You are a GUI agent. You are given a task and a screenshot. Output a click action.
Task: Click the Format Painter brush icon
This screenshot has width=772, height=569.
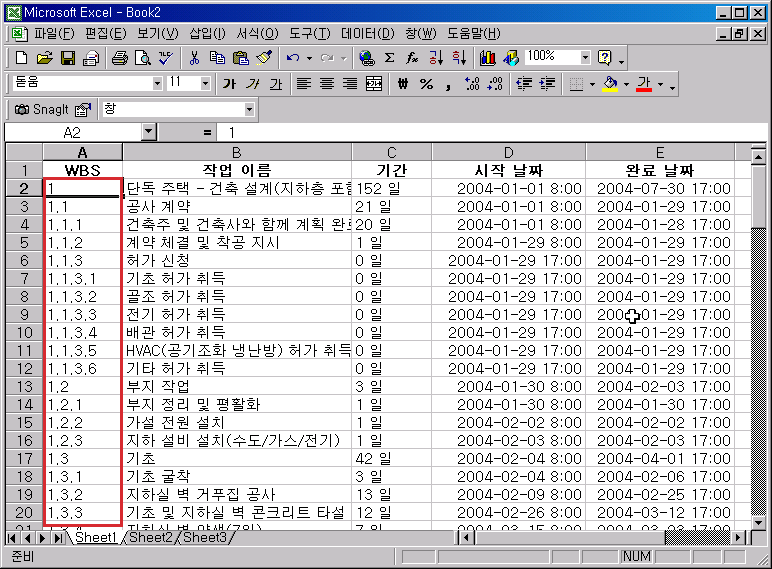click(x=264, y=58)
